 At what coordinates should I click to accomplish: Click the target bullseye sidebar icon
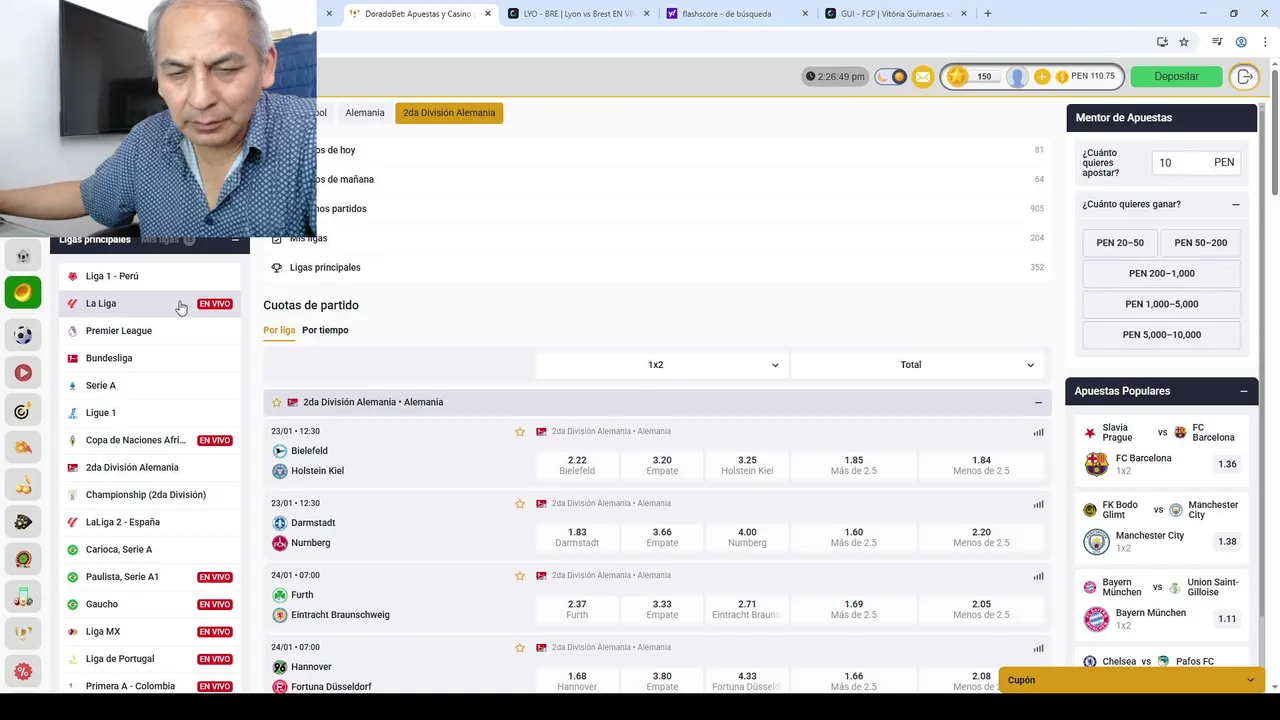click(x=23, y=411)
